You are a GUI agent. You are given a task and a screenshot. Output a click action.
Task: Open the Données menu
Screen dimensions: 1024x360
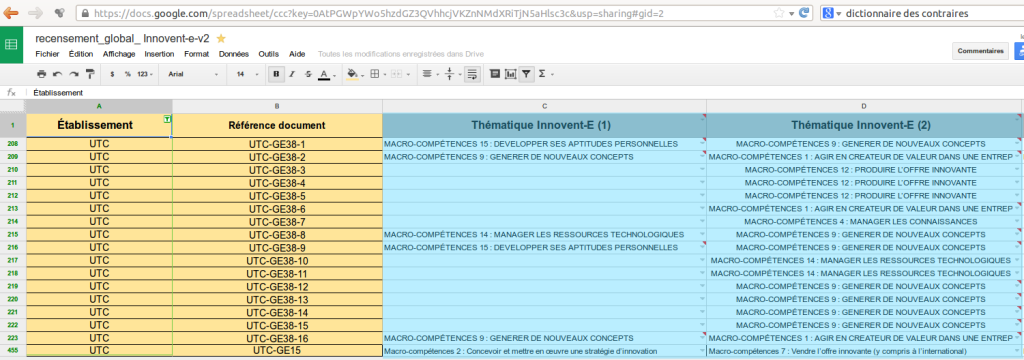point(234,54)
